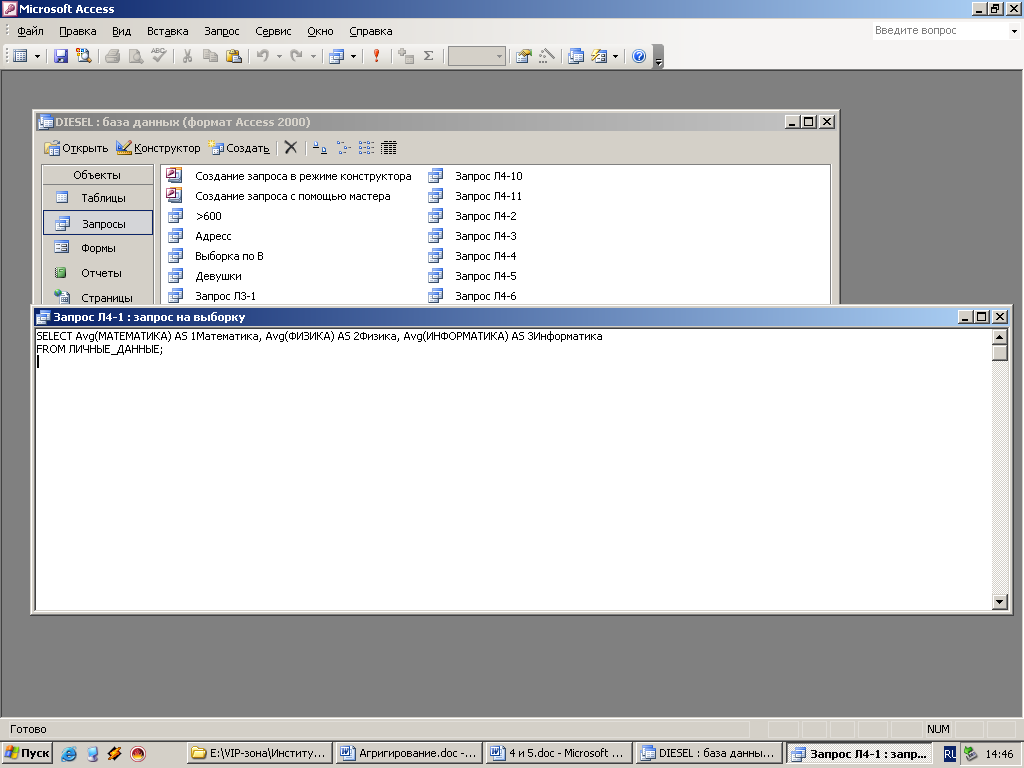Open the Redo history dropdown arrow
Viewport: 1024px width, 768px height.
(x=313, y=56)
